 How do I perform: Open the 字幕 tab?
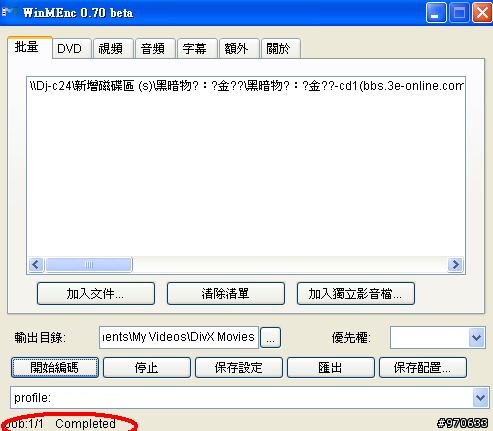point(197,49)
